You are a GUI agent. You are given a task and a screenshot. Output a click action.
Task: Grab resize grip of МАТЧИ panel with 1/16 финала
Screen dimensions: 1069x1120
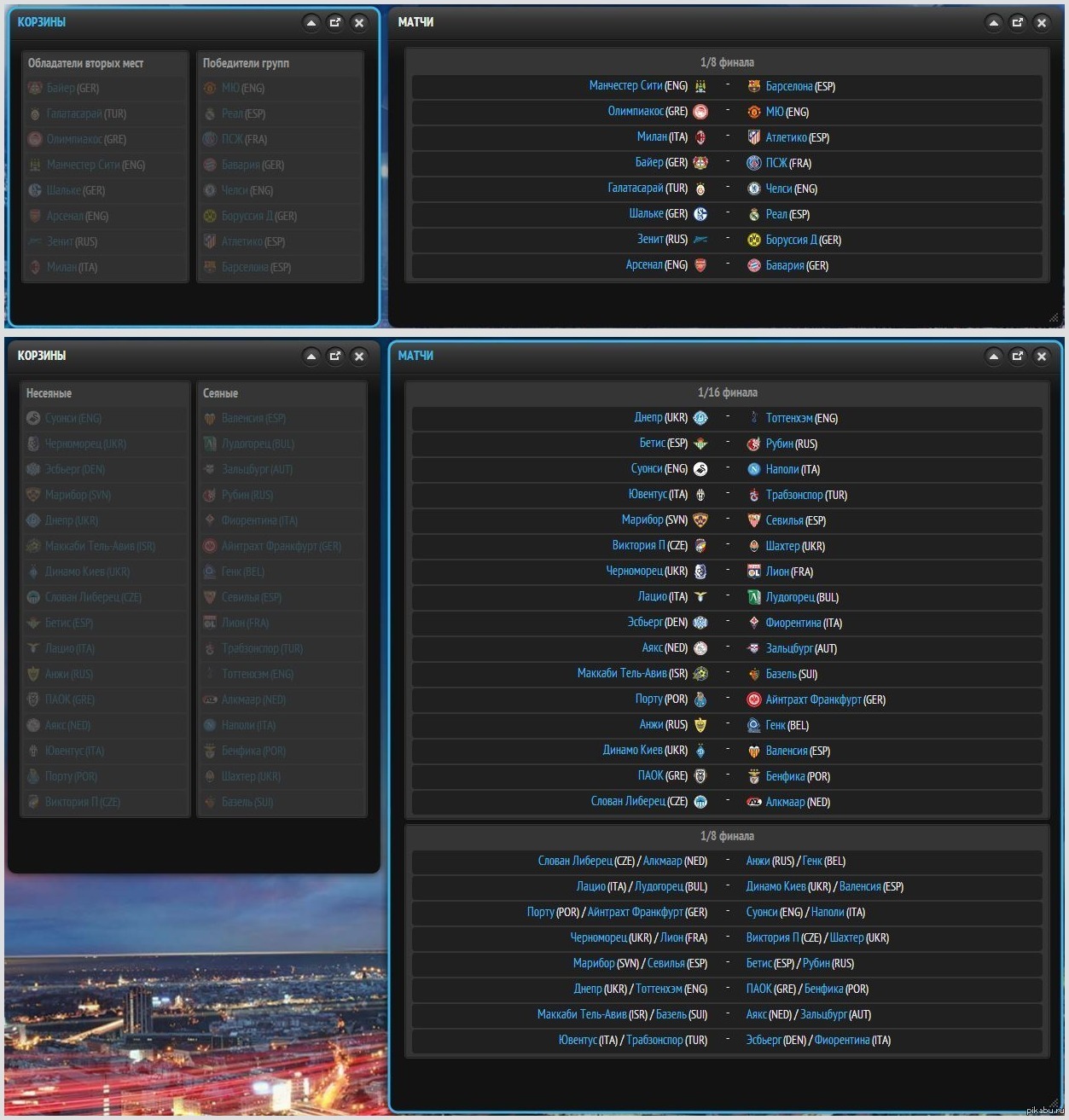pos(1054,1103)
